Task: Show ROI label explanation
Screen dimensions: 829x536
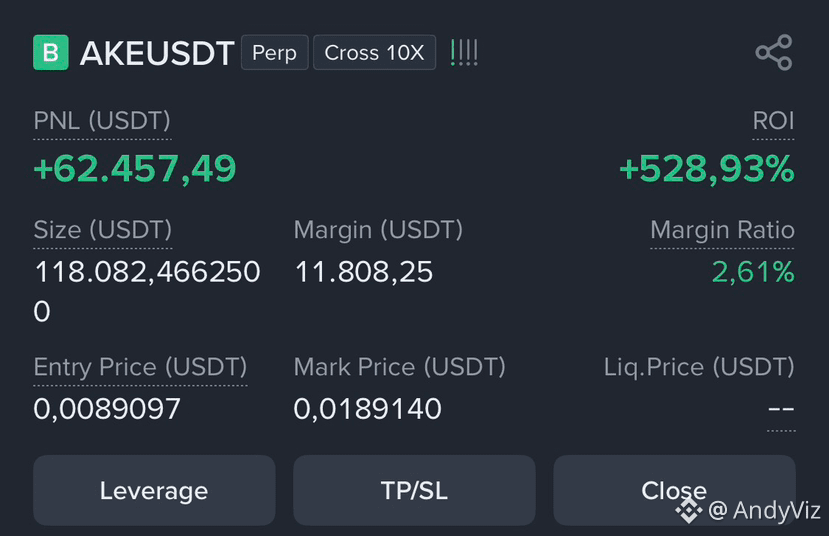Action: click(x=773, y=121)
